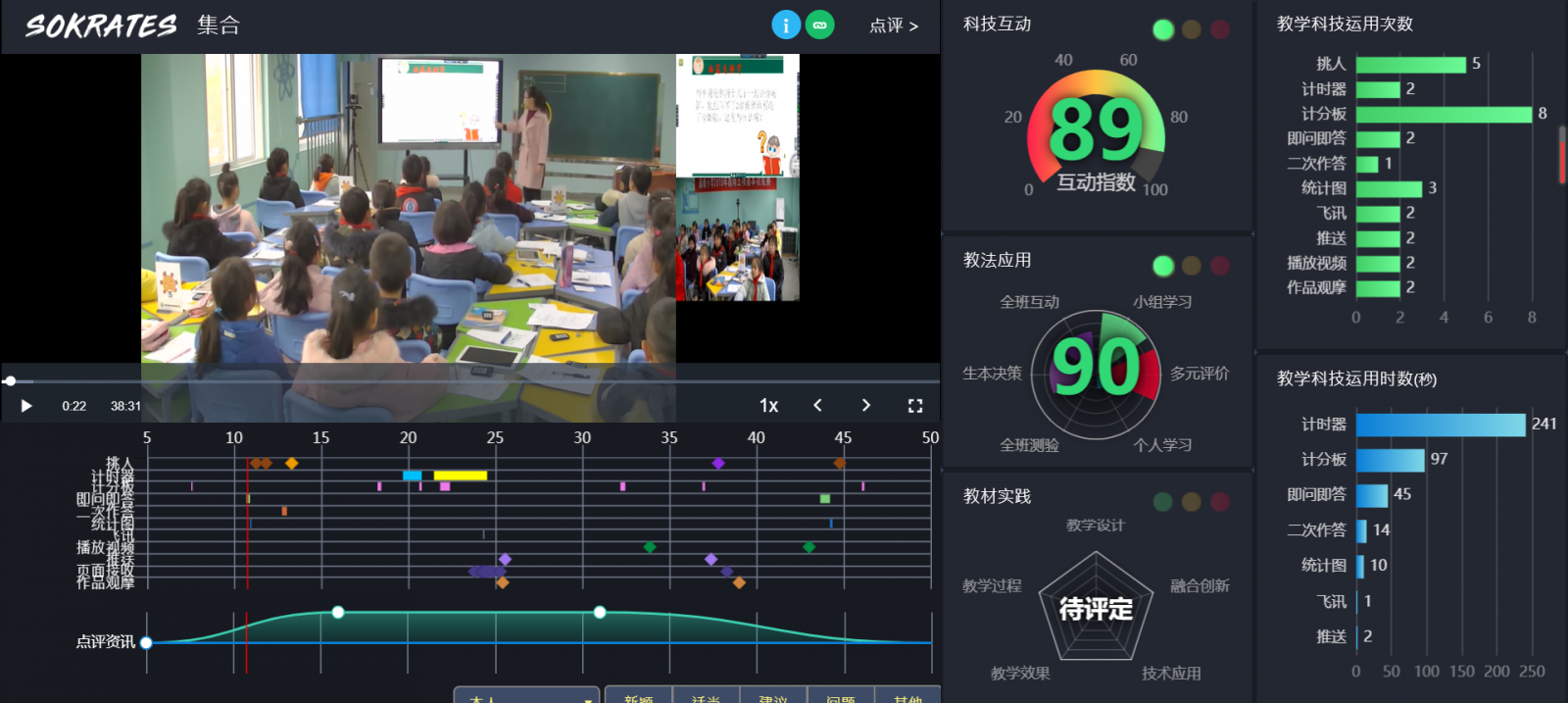The image size is (1568, 703).
Task: Click the 其他 comment type button
Action: [x=907, y=695]
